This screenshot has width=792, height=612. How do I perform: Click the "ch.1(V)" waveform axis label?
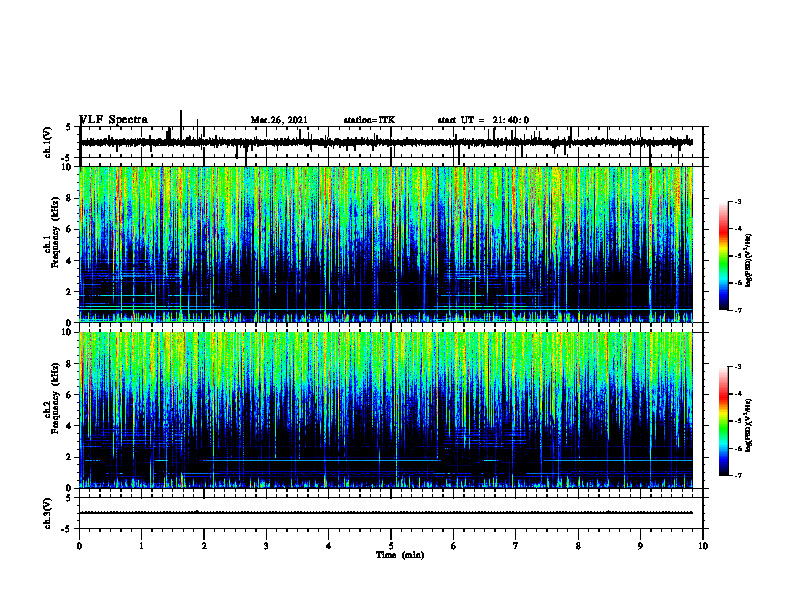click(x=48, y=142)
